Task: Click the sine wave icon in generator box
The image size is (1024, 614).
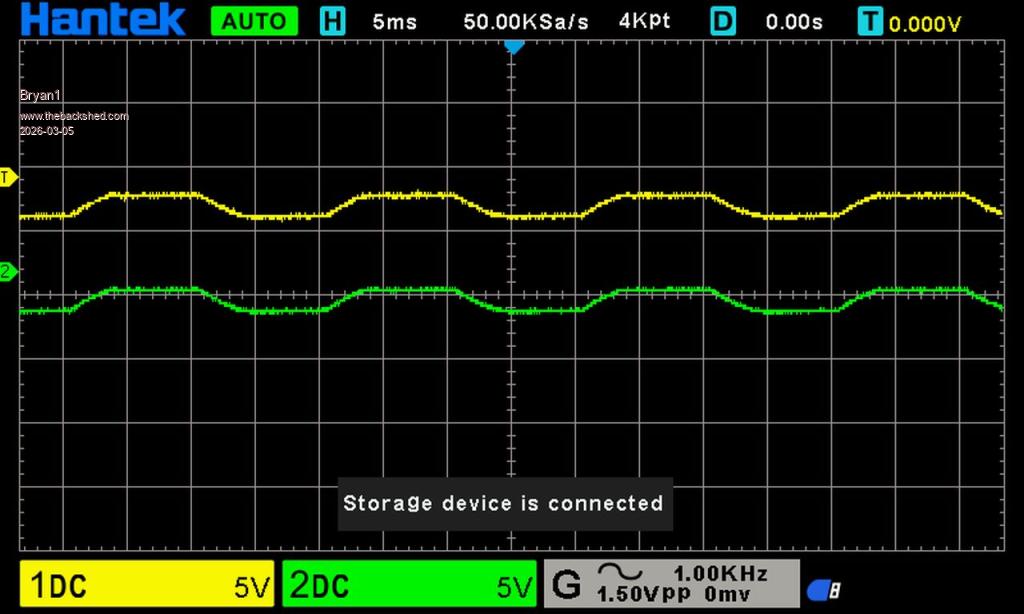Action: 620,573
